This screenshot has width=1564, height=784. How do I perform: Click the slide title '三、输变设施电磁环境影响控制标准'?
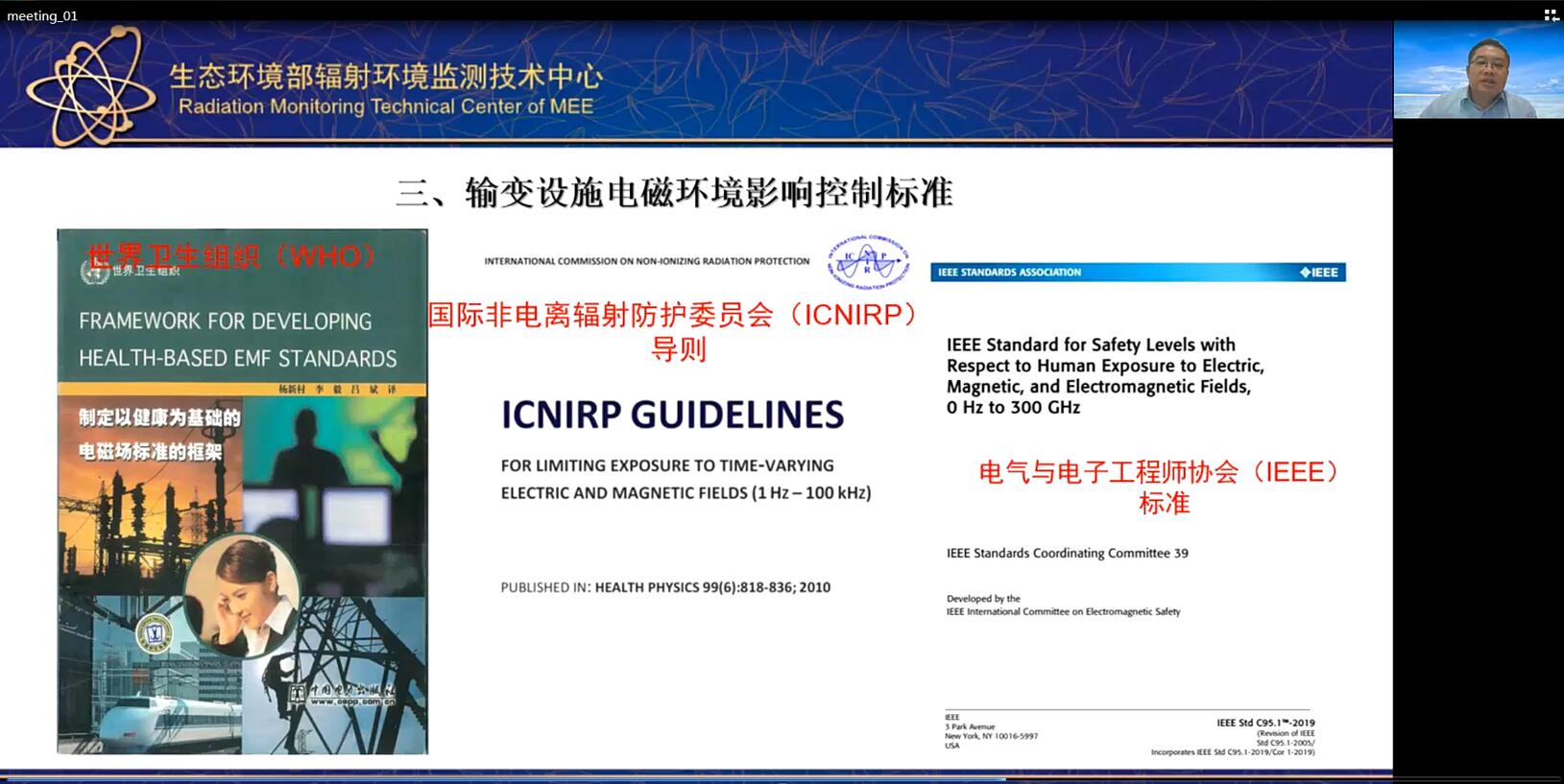point(674,192)
